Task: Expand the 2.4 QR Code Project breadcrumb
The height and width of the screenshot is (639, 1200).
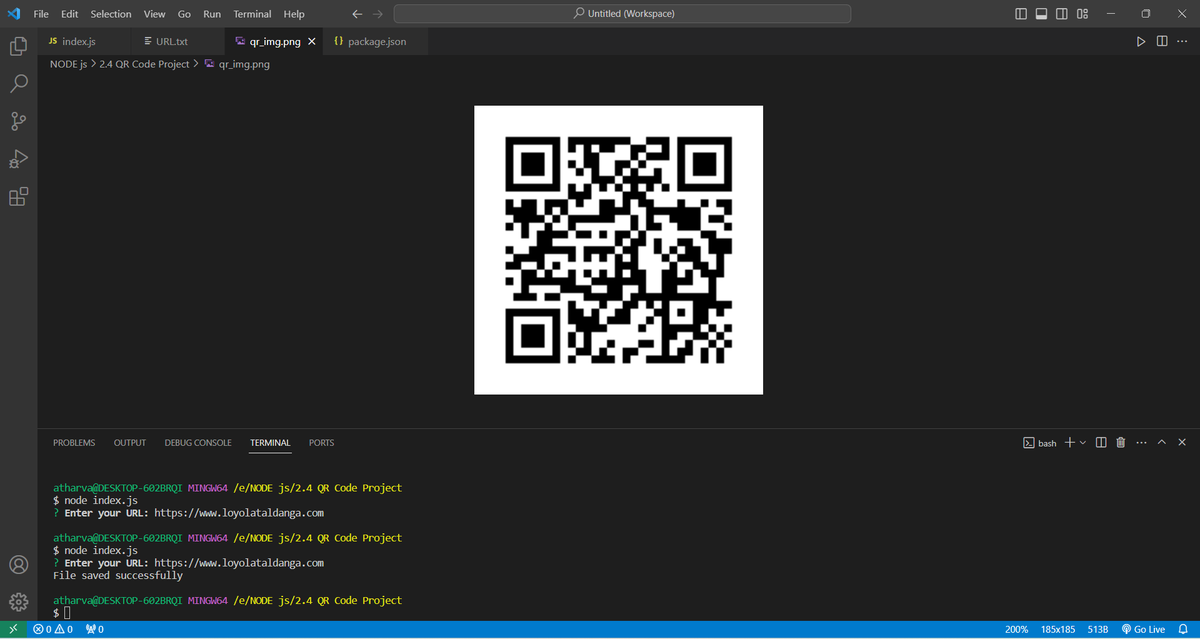Action: click(143, 63)
